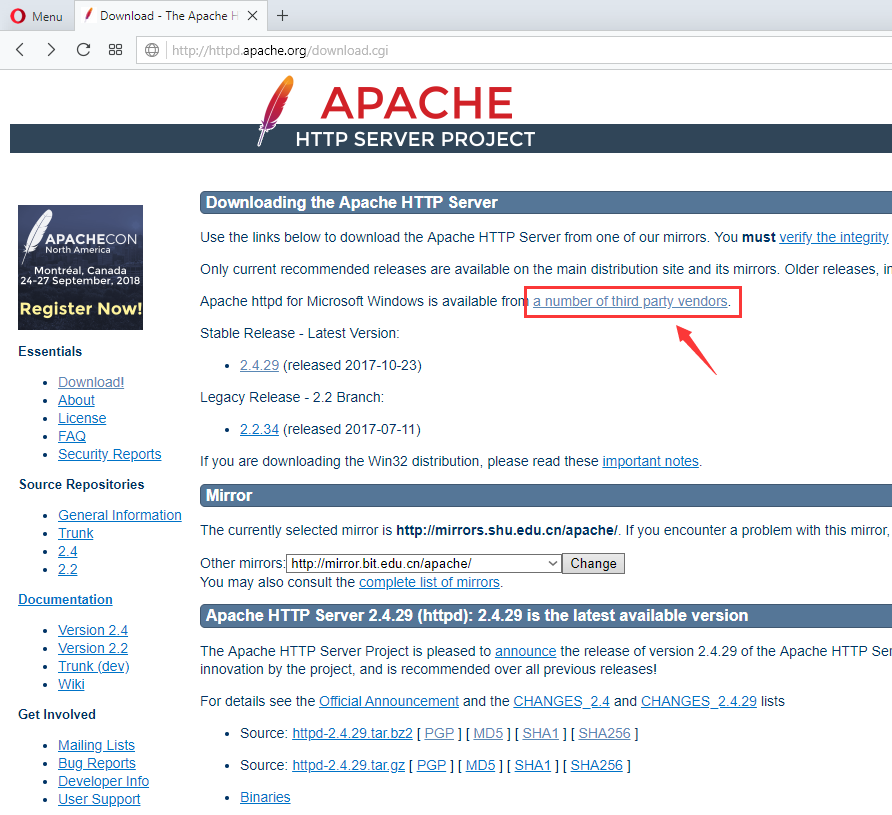Viewport: 892px width, 815px height.
Task: Close the Download - The Apache tab
Action: [253, 16]
